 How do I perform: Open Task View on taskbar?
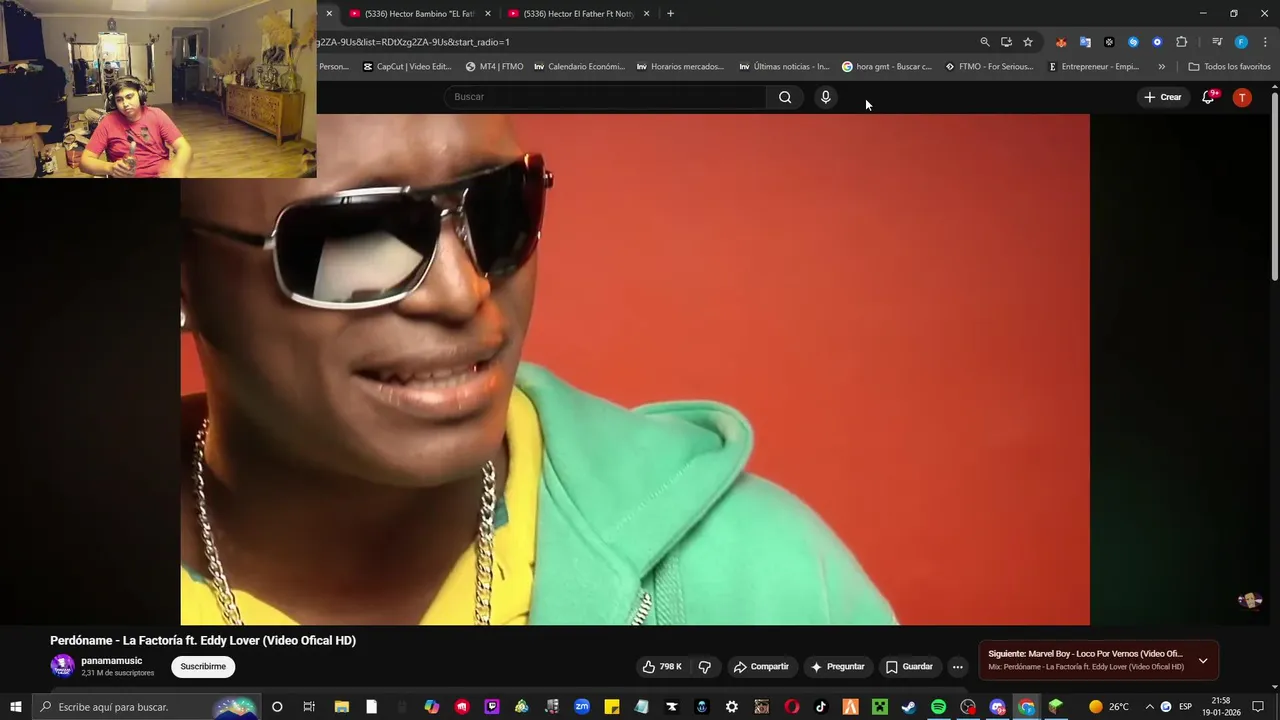[x=309, y=707]
